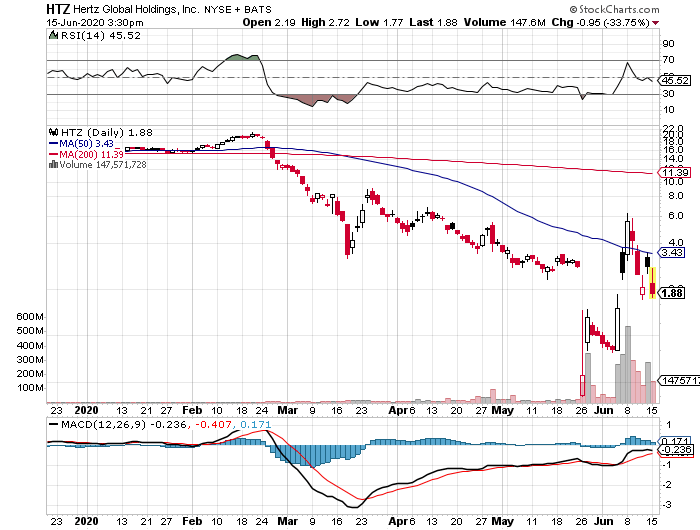
Task: Click Mar on date axis under volume
Action: (288, 410)
